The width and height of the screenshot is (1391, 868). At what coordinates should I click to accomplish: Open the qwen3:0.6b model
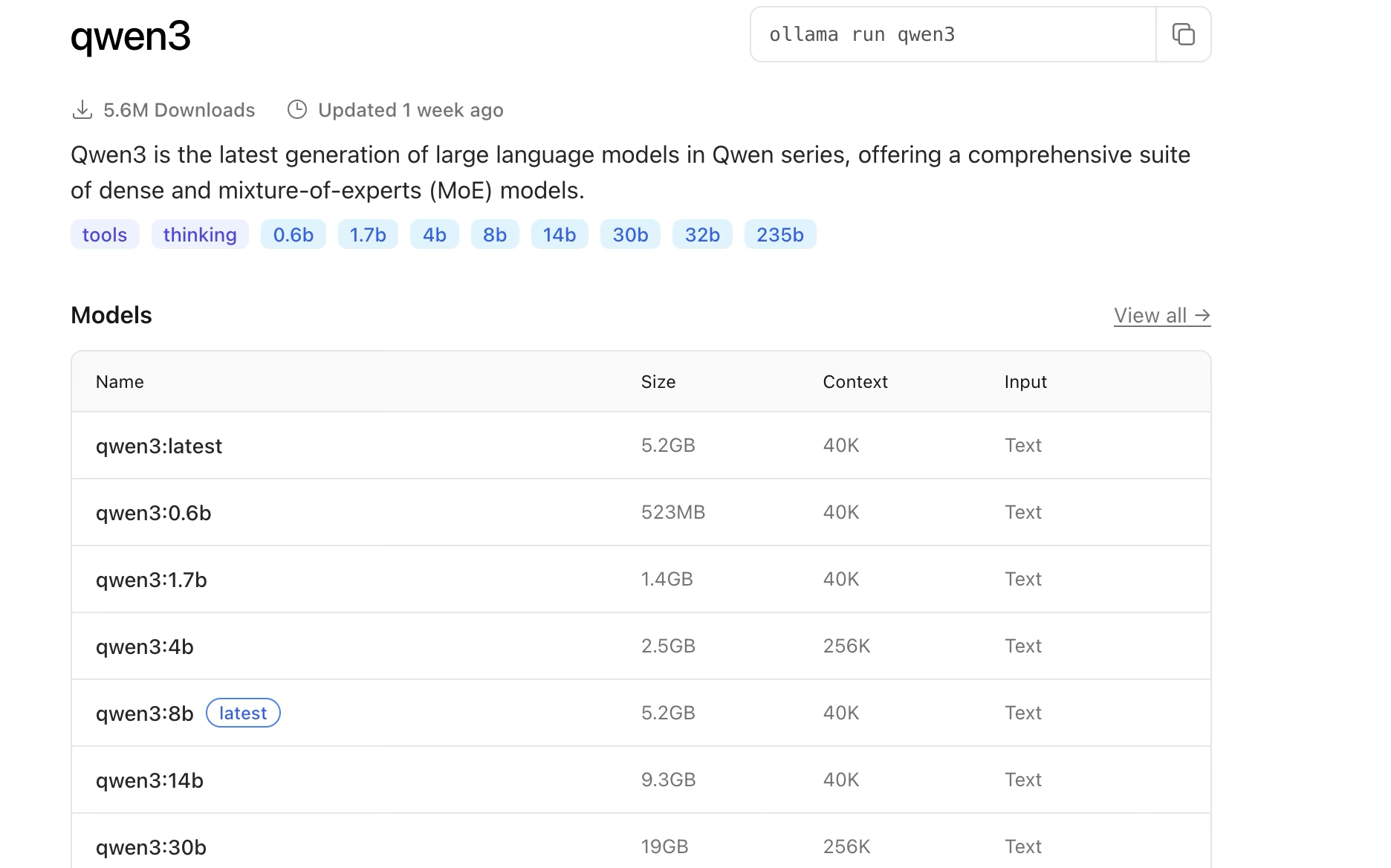[154, 513]
